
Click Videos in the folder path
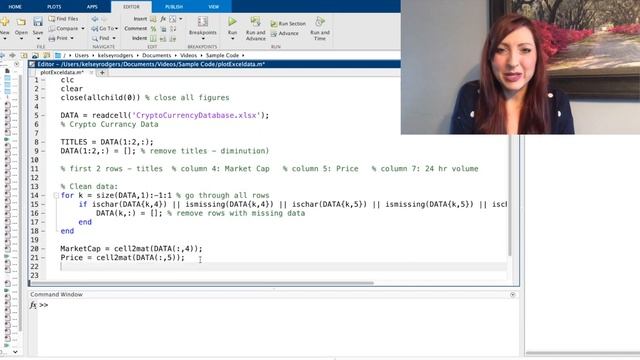pyautogui.click(x=188, y=55)
